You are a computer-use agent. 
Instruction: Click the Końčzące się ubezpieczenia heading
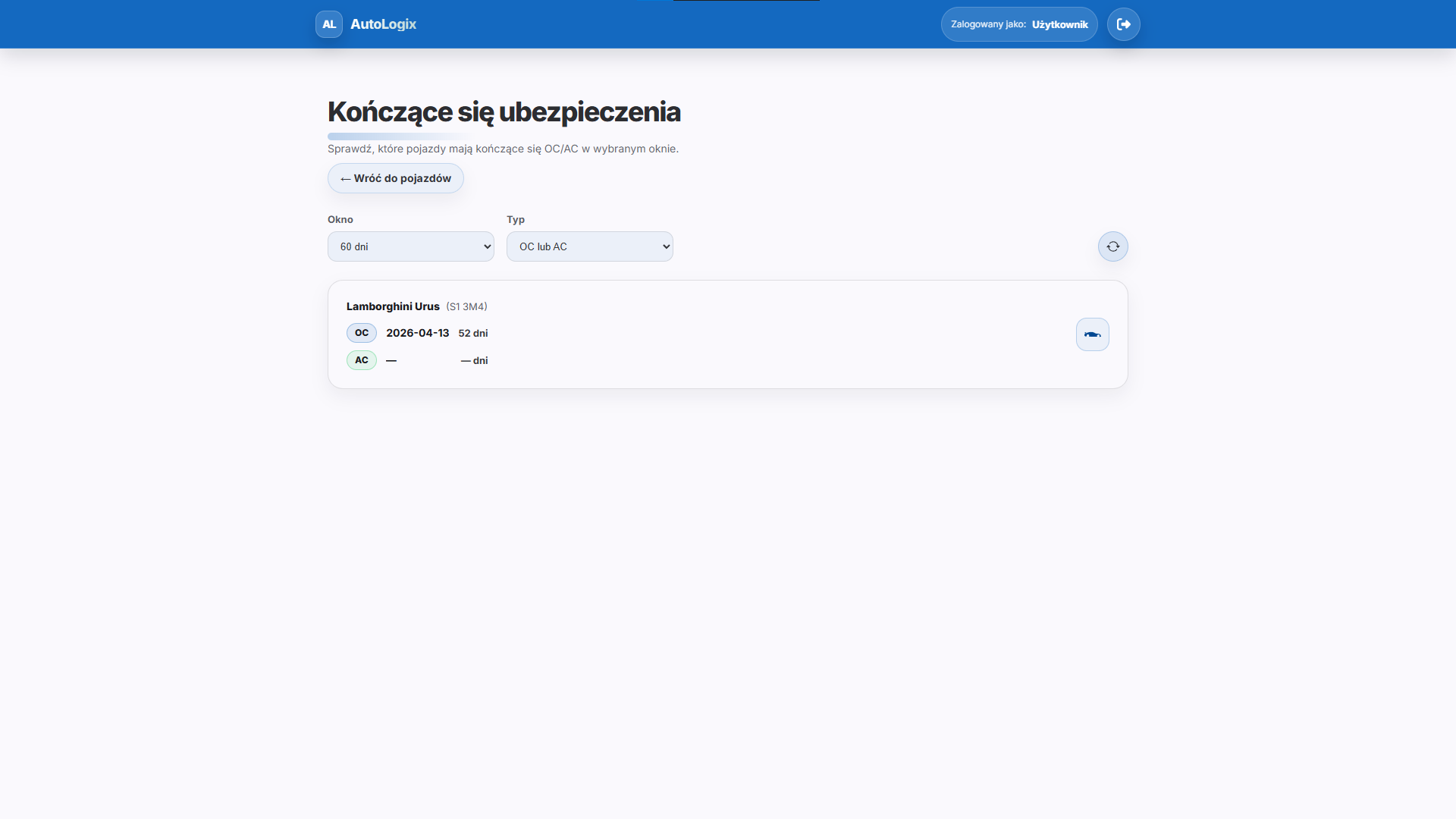point(504,112)
